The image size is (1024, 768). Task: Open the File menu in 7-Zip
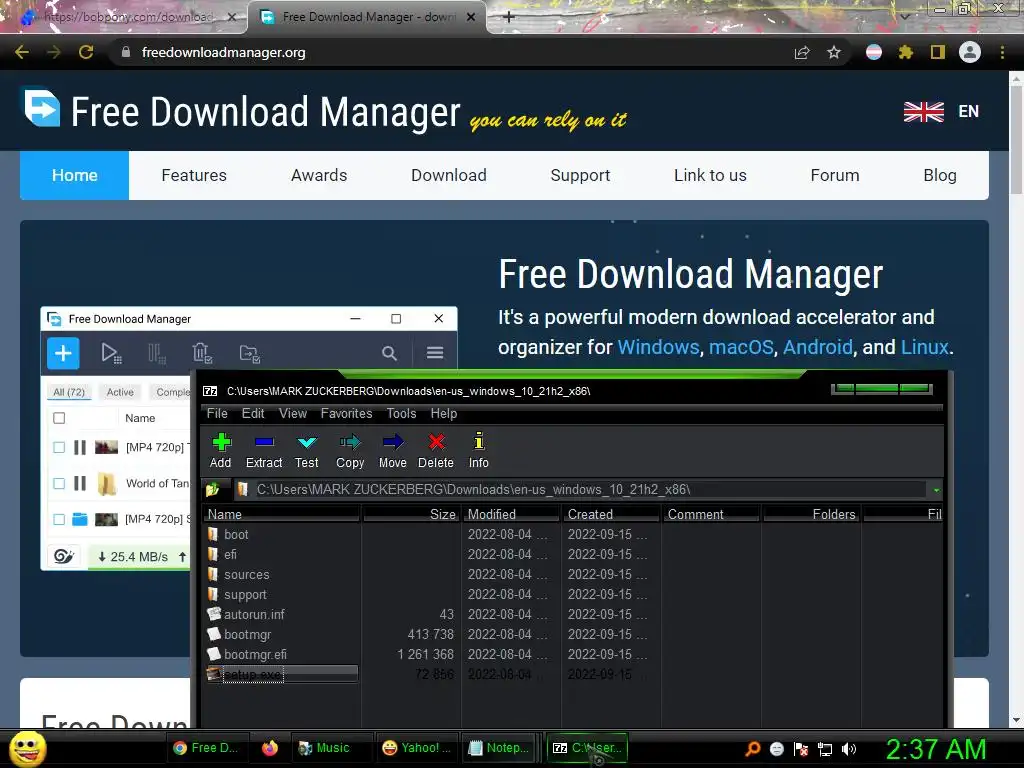[217, 413]
